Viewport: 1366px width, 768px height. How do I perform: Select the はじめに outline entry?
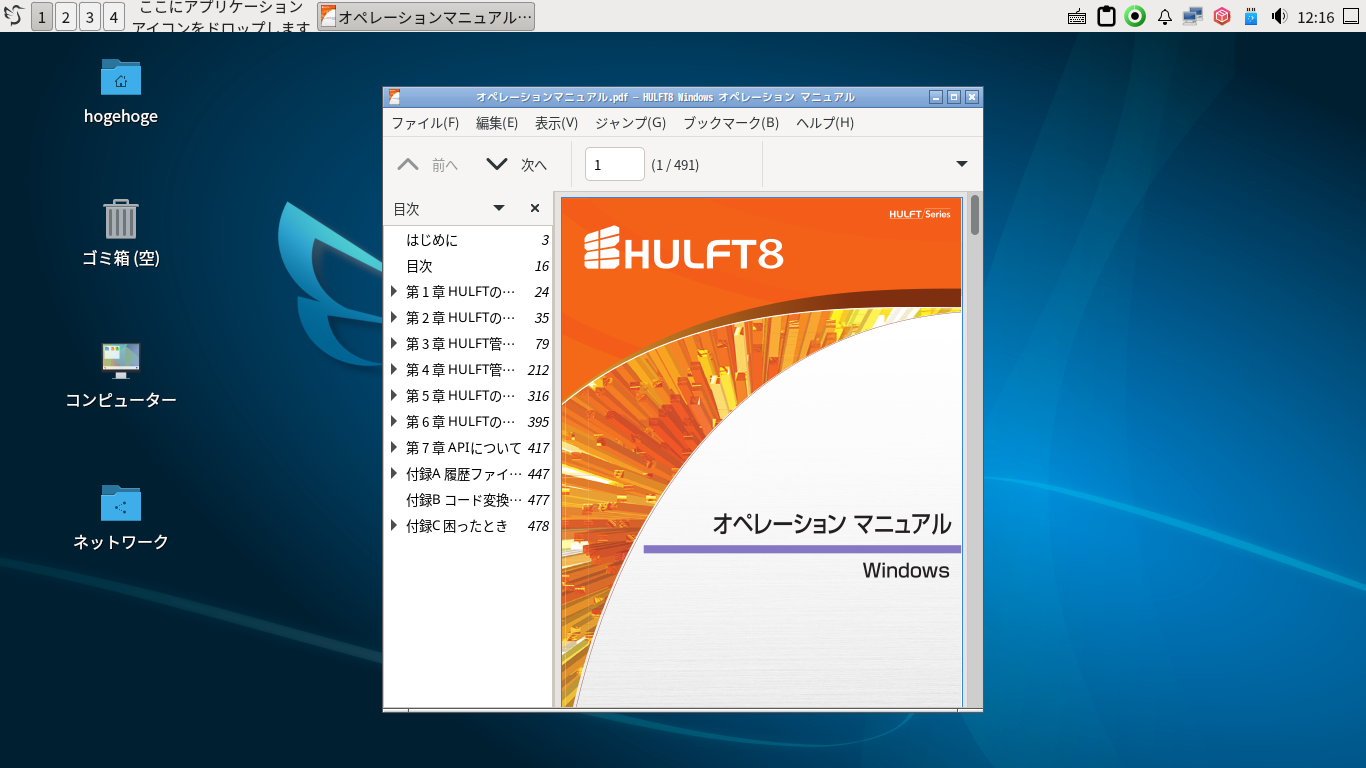468,240
